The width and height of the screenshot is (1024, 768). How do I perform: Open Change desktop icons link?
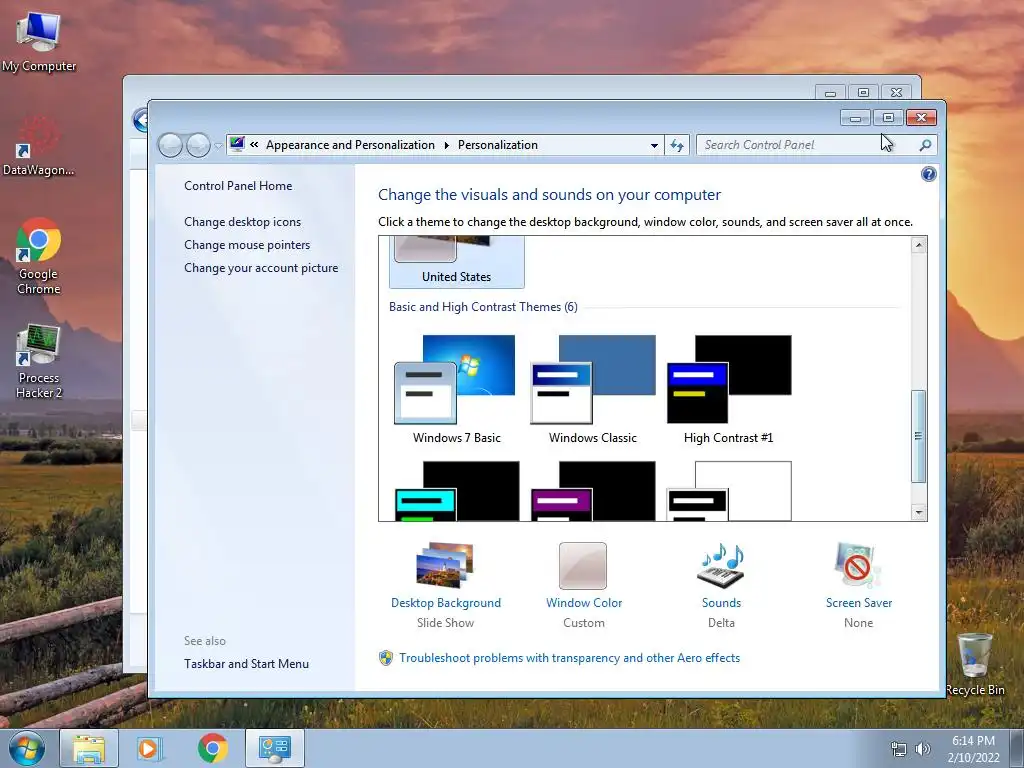coord(242,221)
